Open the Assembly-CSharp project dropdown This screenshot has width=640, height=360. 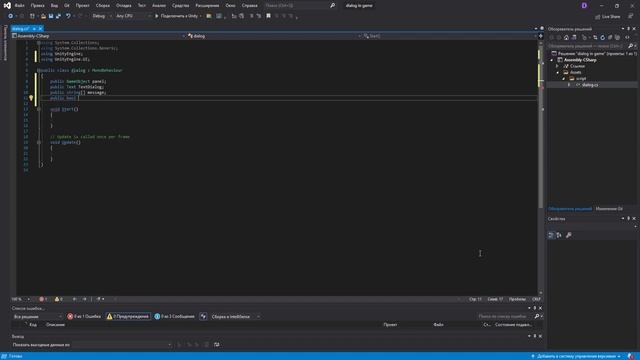[x=98, y=36]
